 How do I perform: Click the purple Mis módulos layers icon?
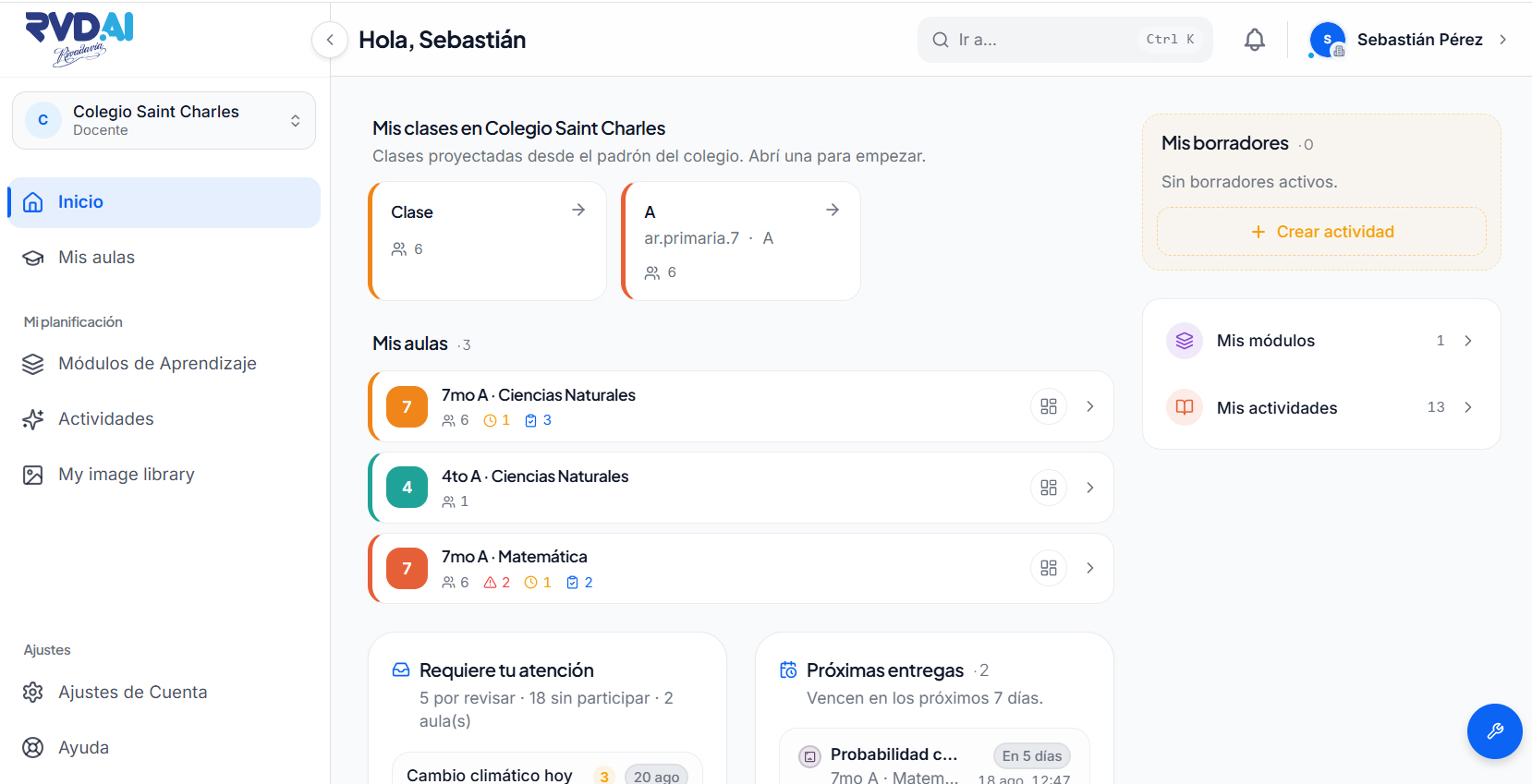point(1185,341)
